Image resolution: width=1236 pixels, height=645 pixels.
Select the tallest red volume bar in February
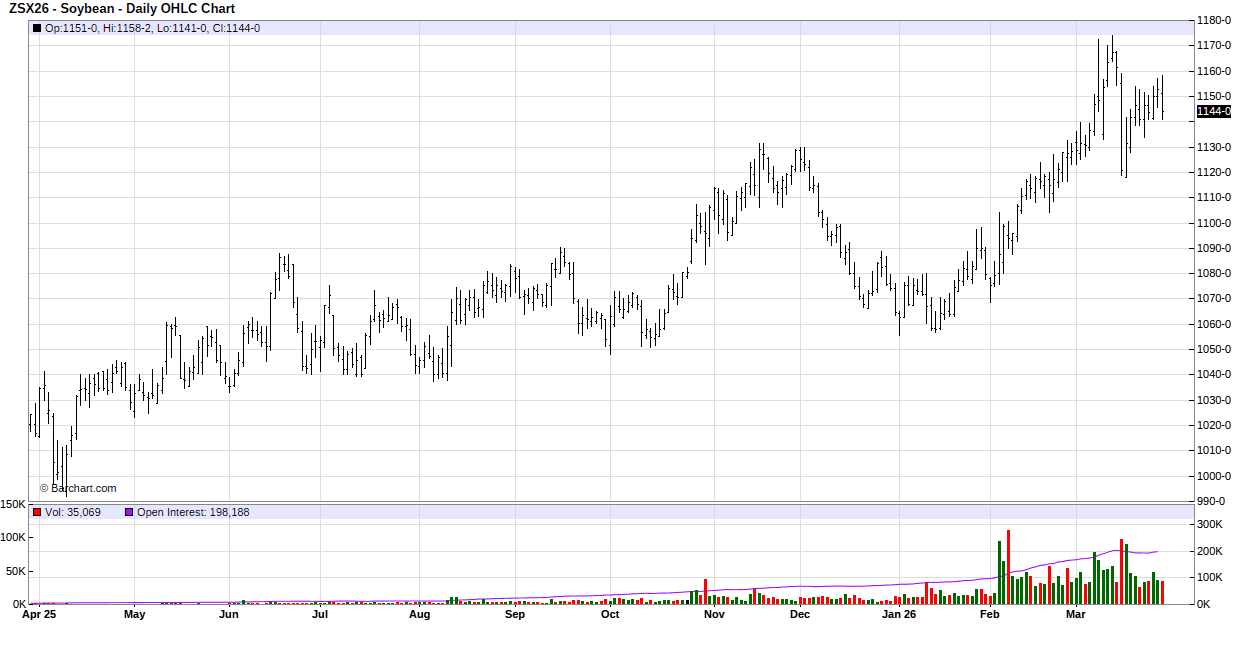1008,567
